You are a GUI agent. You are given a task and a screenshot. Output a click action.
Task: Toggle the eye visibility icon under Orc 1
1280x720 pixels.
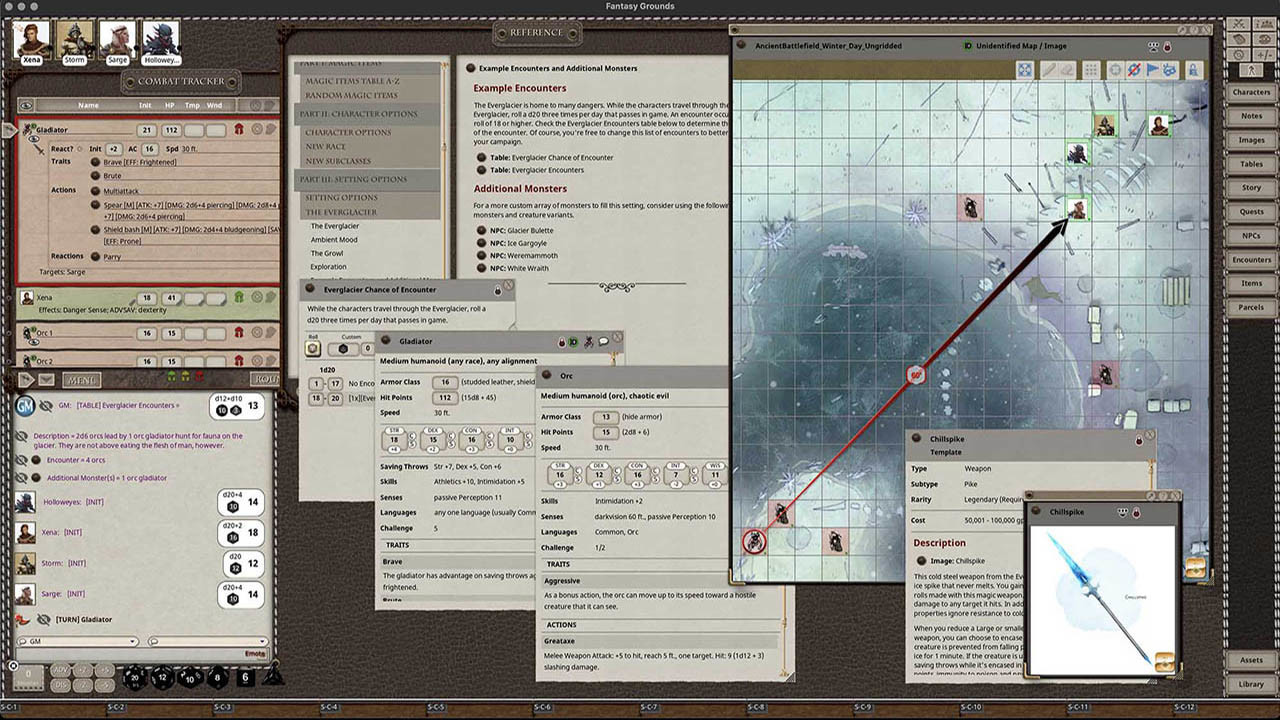coord(34,341)
